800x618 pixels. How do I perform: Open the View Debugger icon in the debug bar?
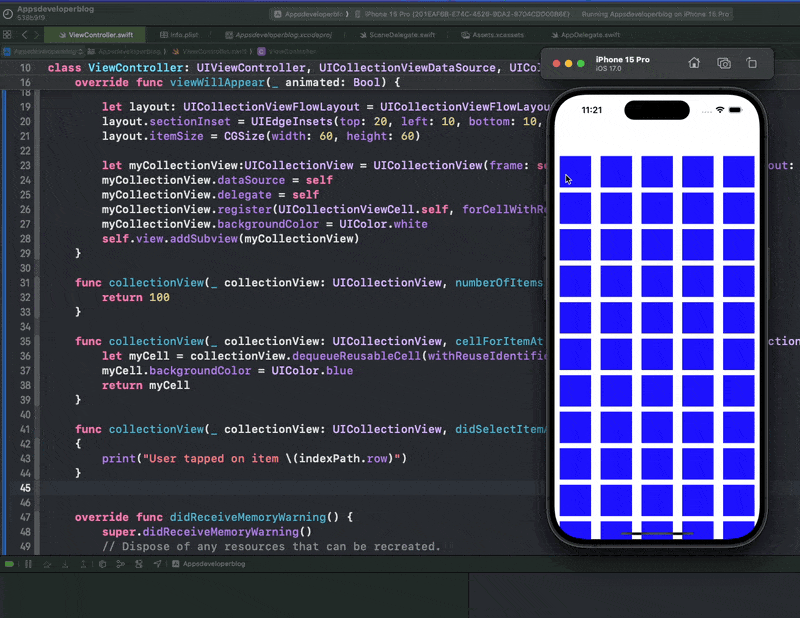[x=102, y=563]
